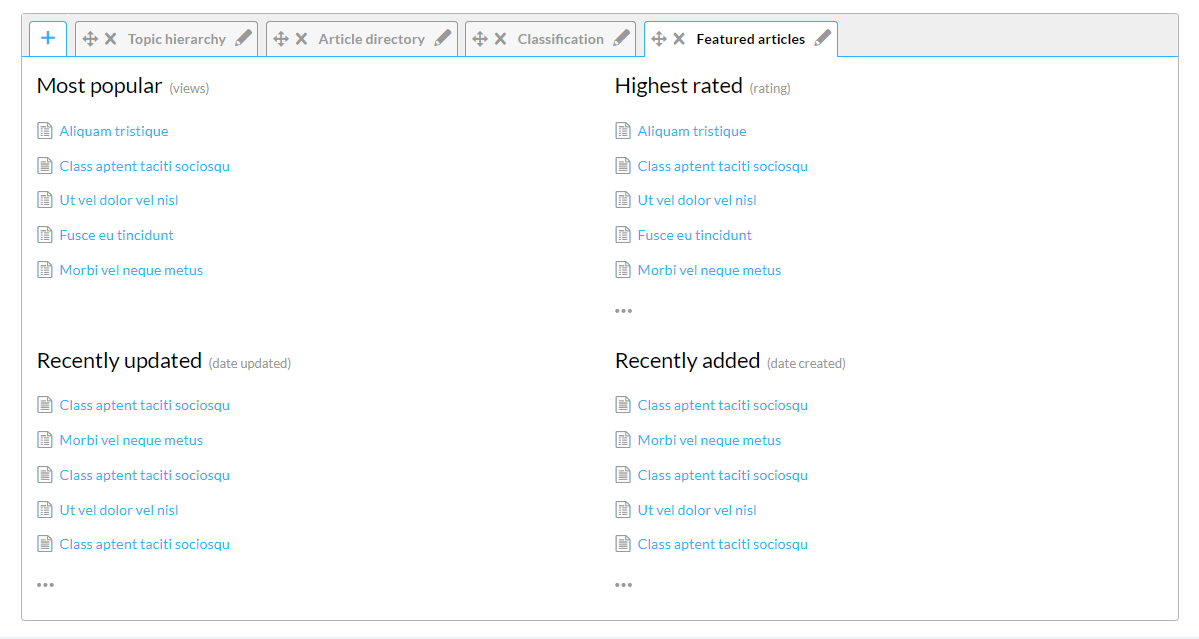Viewport: 1199px width, 639px height.
Task: Click the move handle on Topic hierarchy tab
Action: point(90,39)
